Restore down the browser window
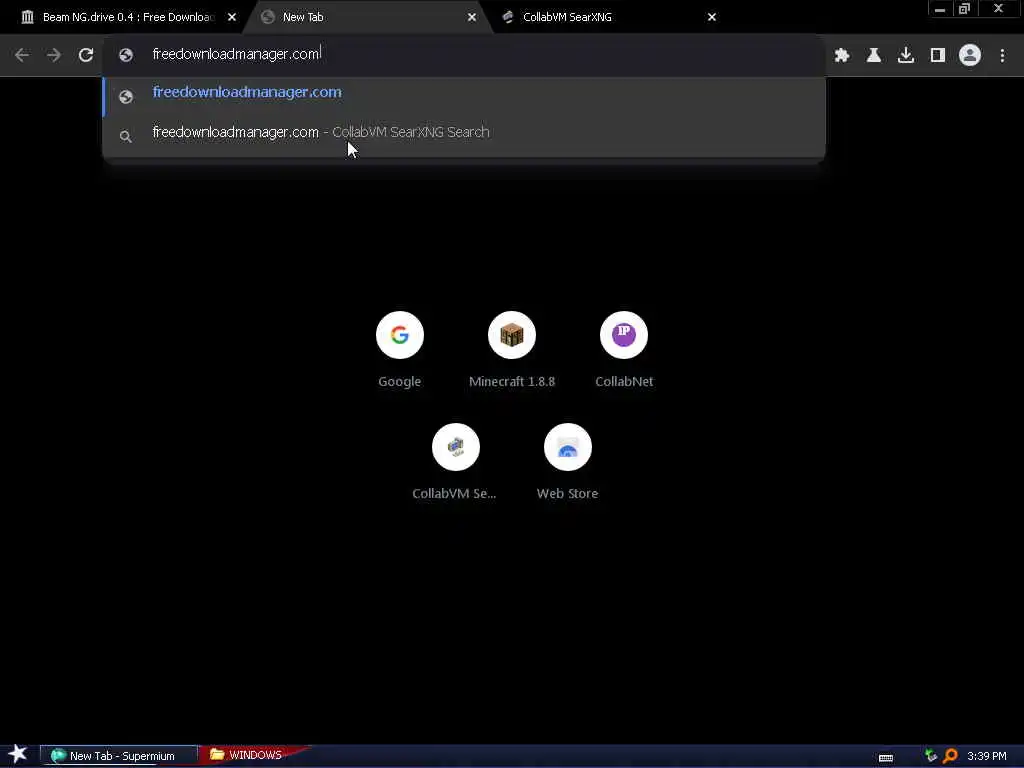Screen dimensions: 1024x768 [x=965, y=9]
